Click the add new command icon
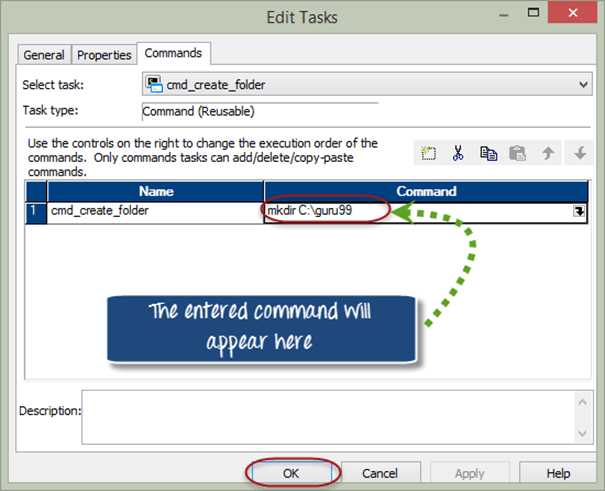This screenshot has height=491, width=605. click(429, 153)
